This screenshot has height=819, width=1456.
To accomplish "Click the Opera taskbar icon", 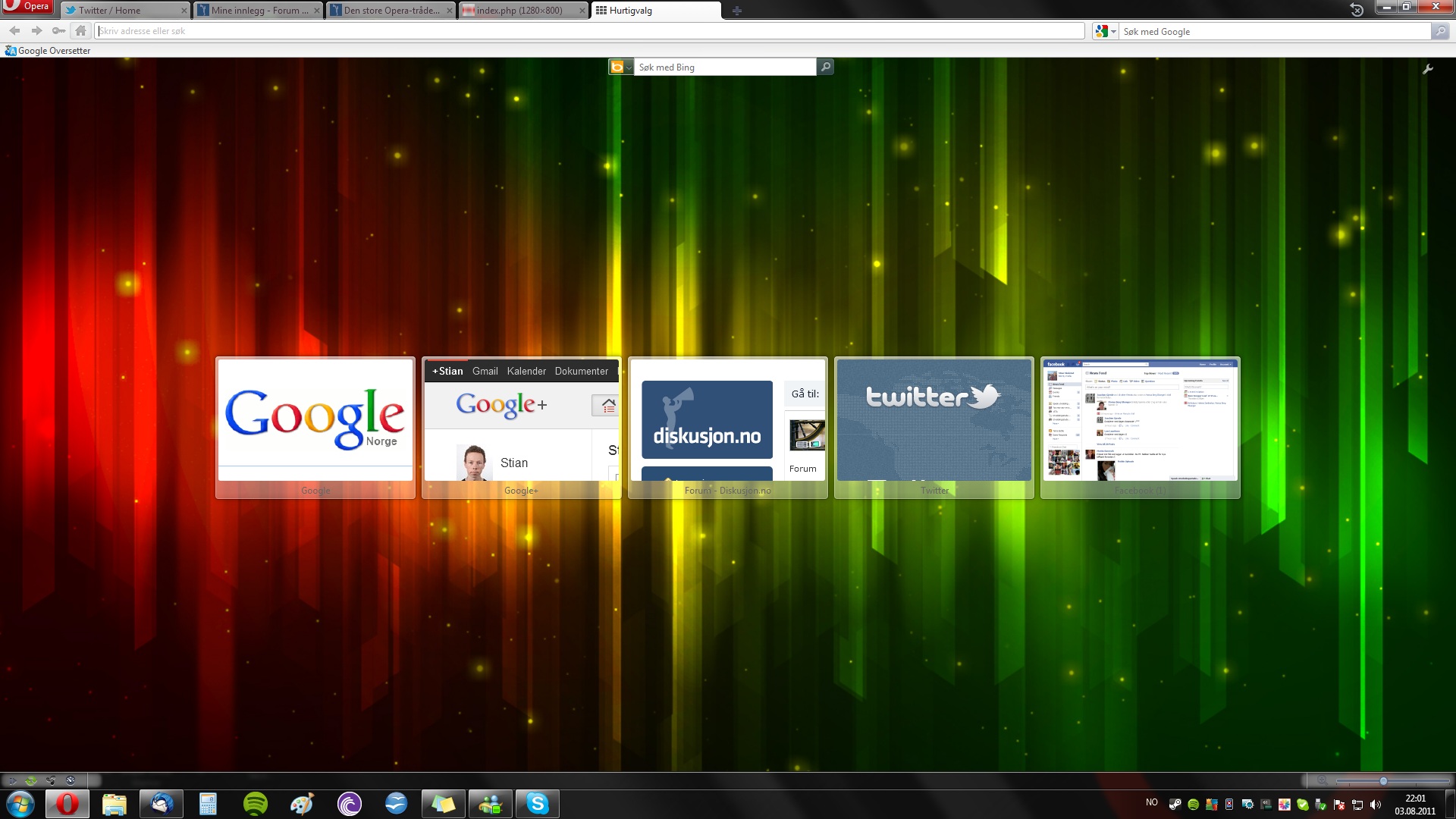I will 67,804.
